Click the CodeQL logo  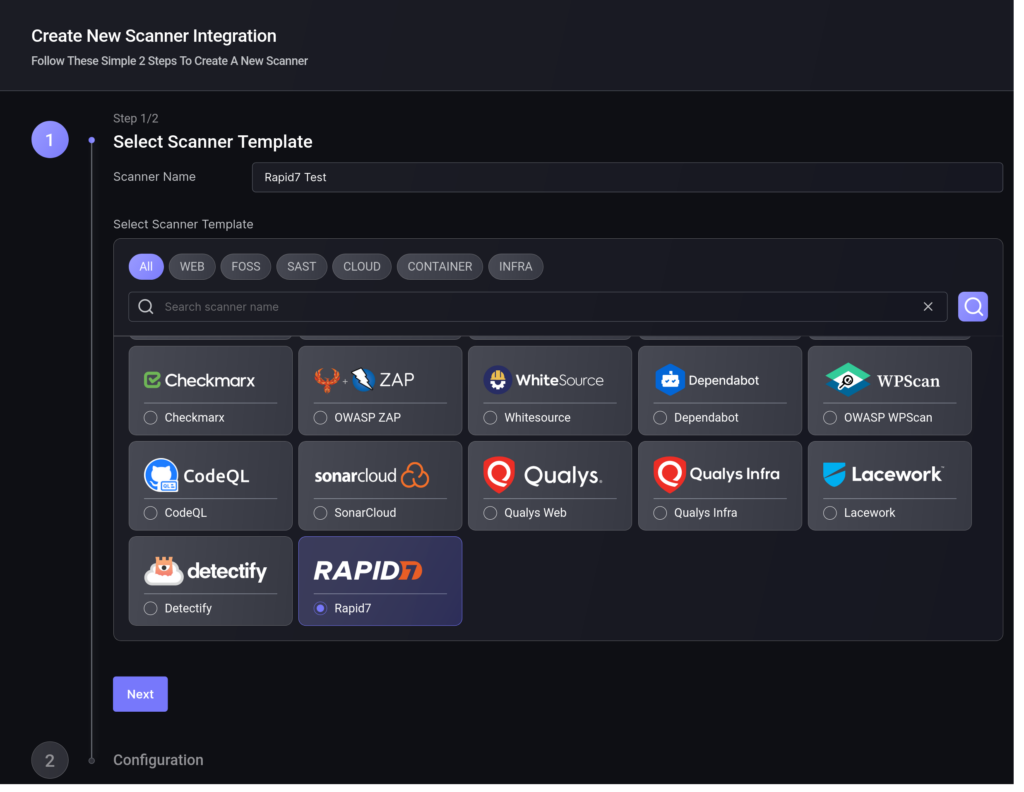coord(197,475)
